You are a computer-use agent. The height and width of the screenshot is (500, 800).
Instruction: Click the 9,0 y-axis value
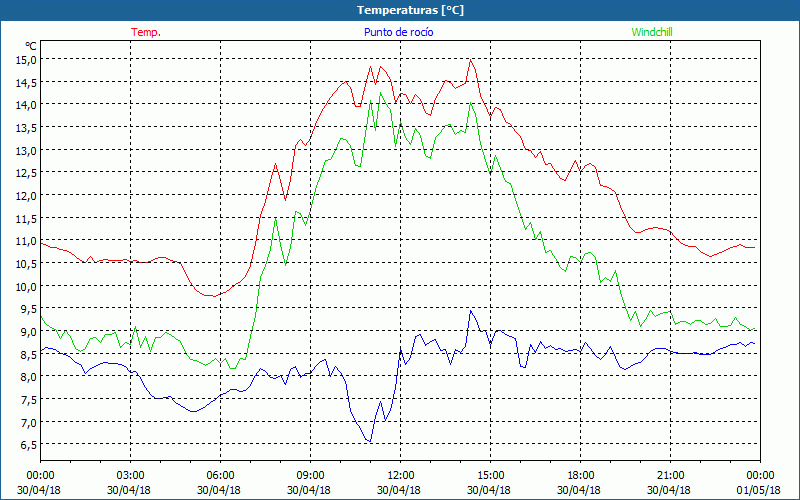pyautogui.click(x=28, y=332)
